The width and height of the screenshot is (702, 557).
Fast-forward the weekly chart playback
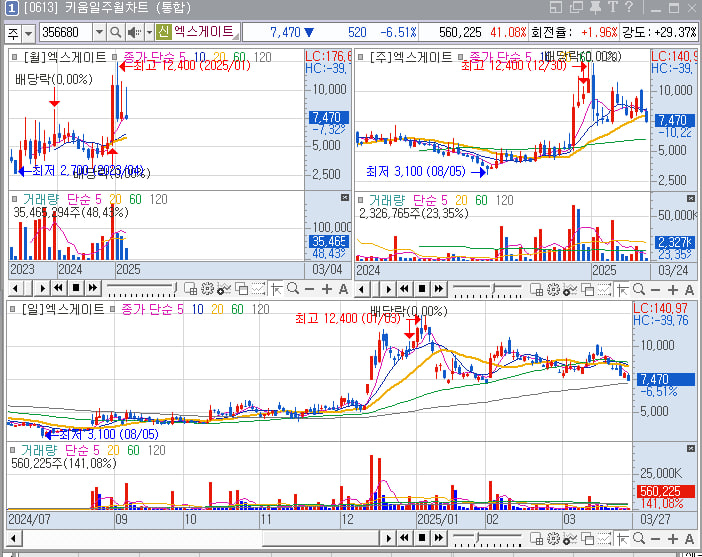pyautogui.click(x=439, y=289)
